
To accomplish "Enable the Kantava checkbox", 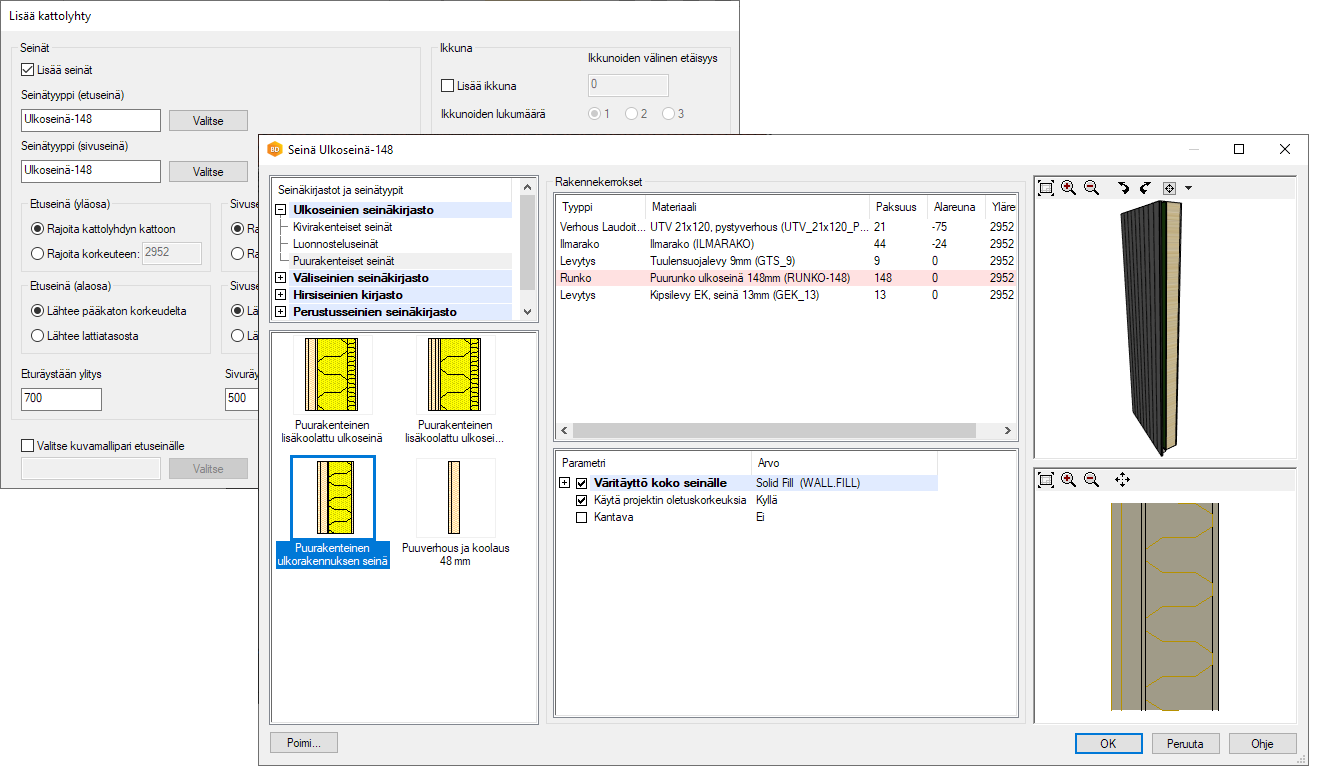I will coord(581,518).
